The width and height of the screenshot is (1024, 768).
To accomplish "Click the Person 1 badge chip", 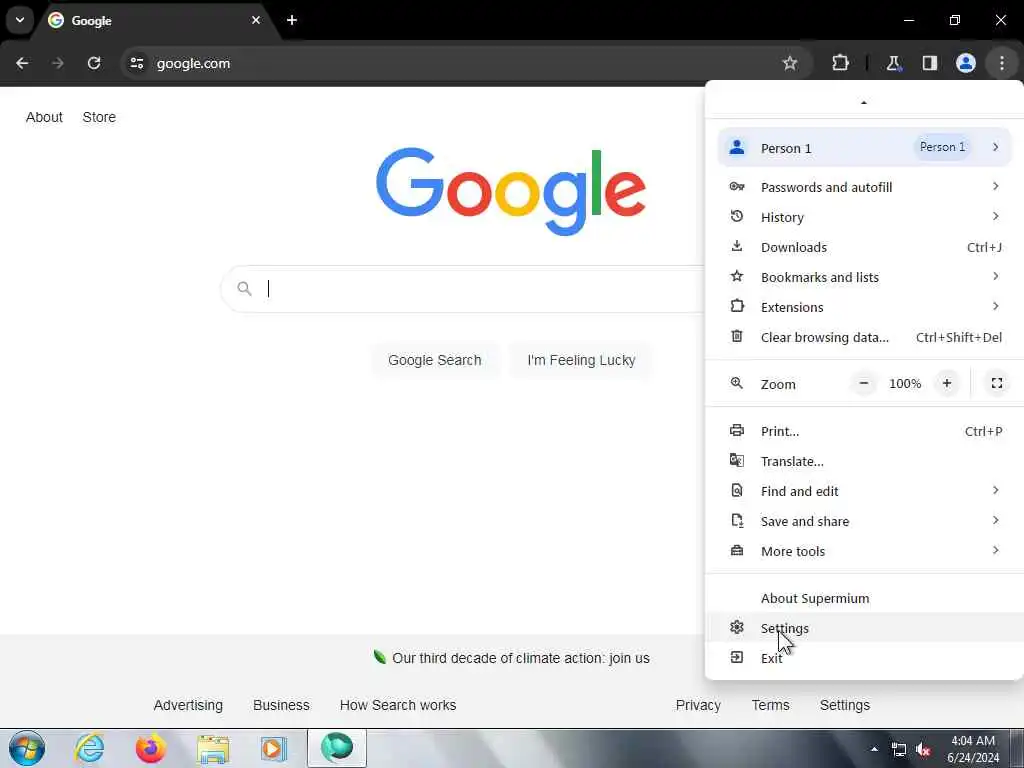I will pyautogui.click(x=942, y=148).
